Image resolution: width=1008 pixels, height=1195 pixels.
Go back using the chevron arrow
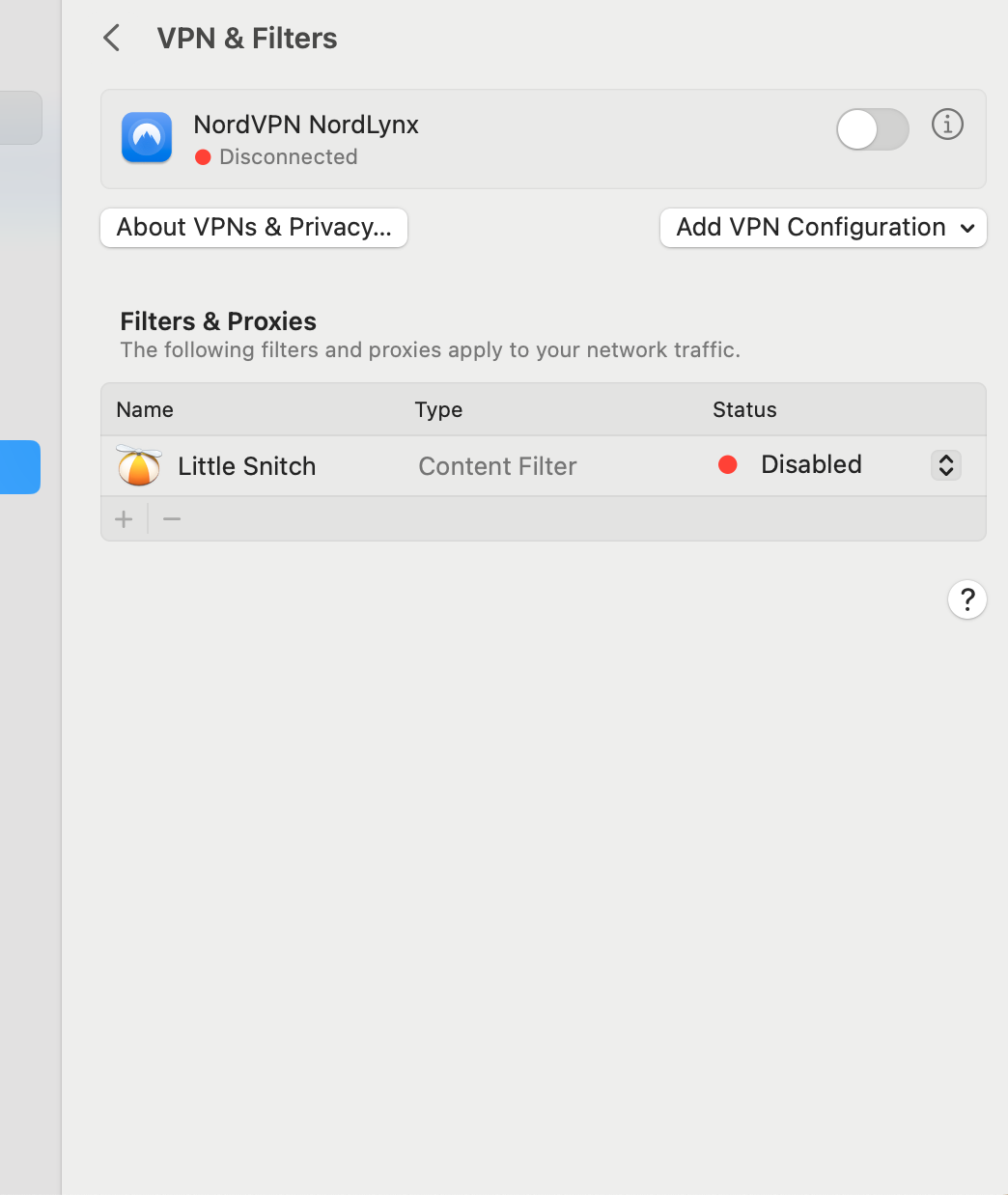coord(112,39)
